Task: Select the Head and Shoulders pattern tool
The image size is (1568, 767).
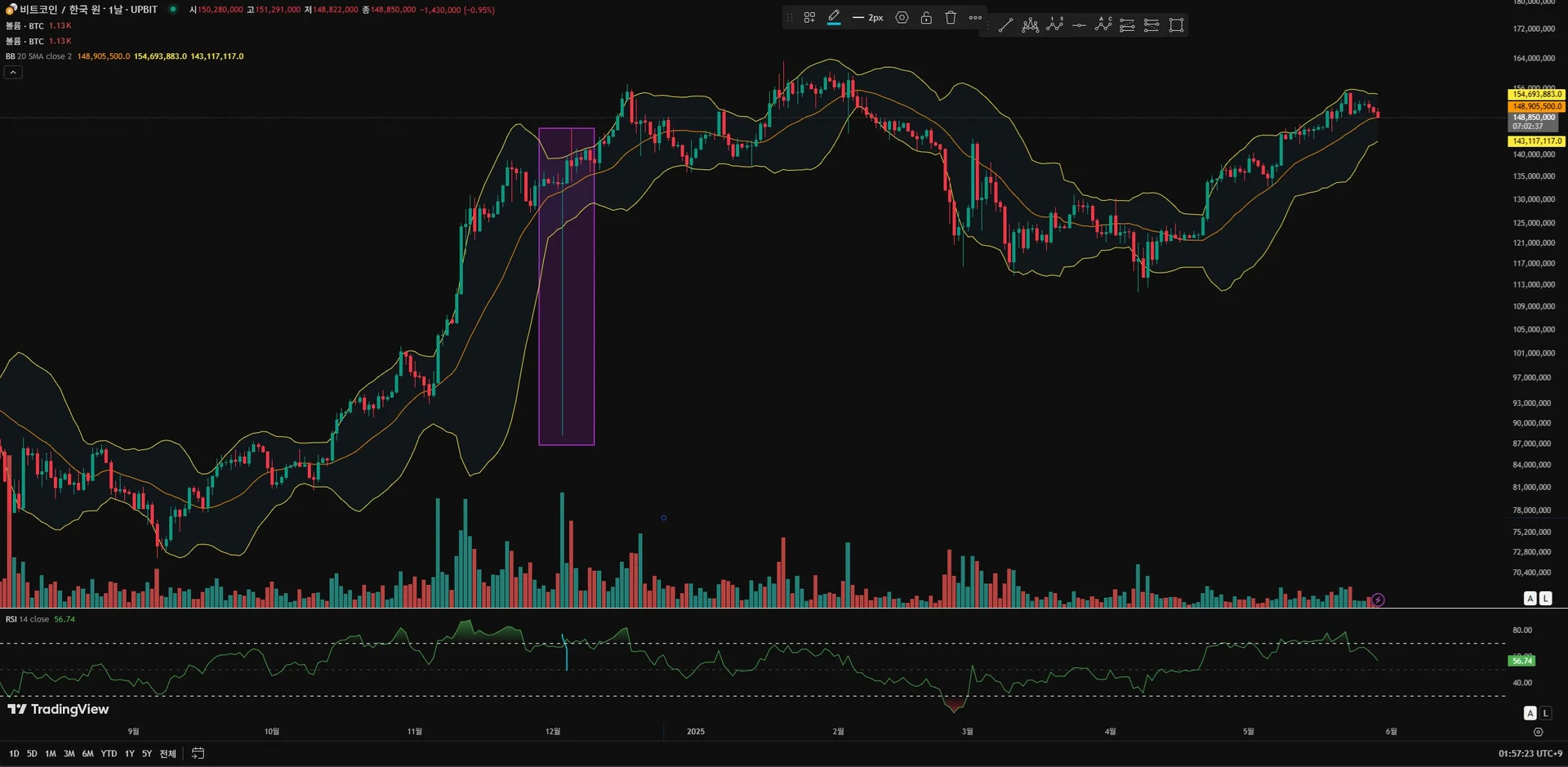Action: pyautogui.click(x=1030, y=25)
